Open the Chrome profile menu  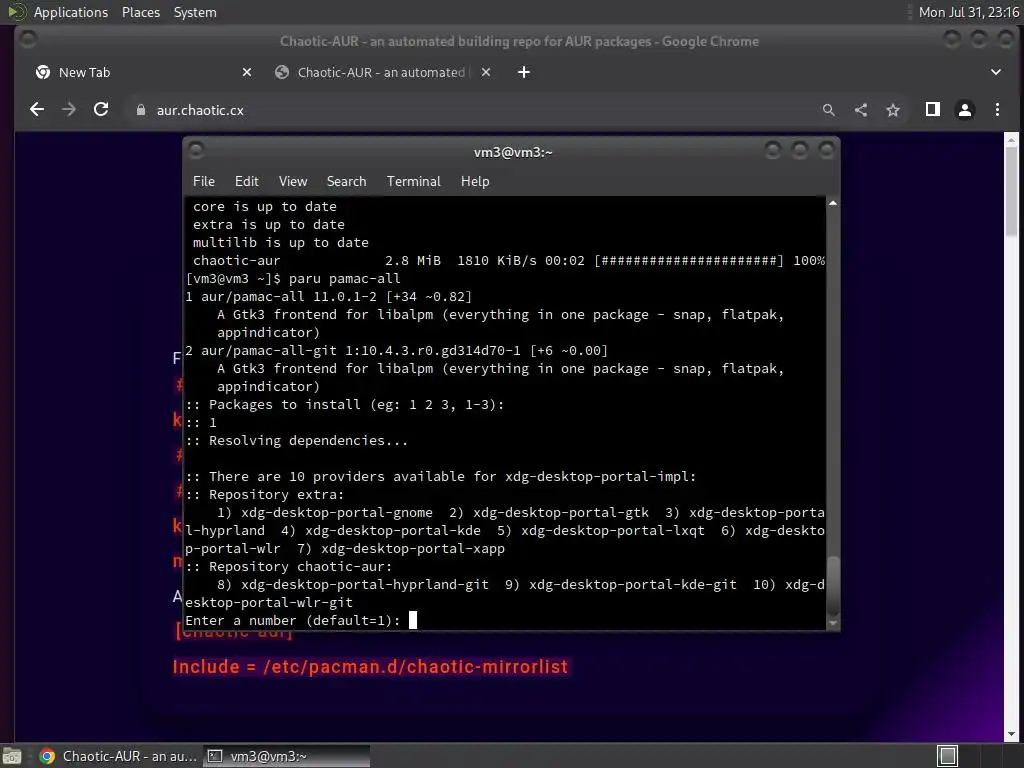(x=965, y=110)
